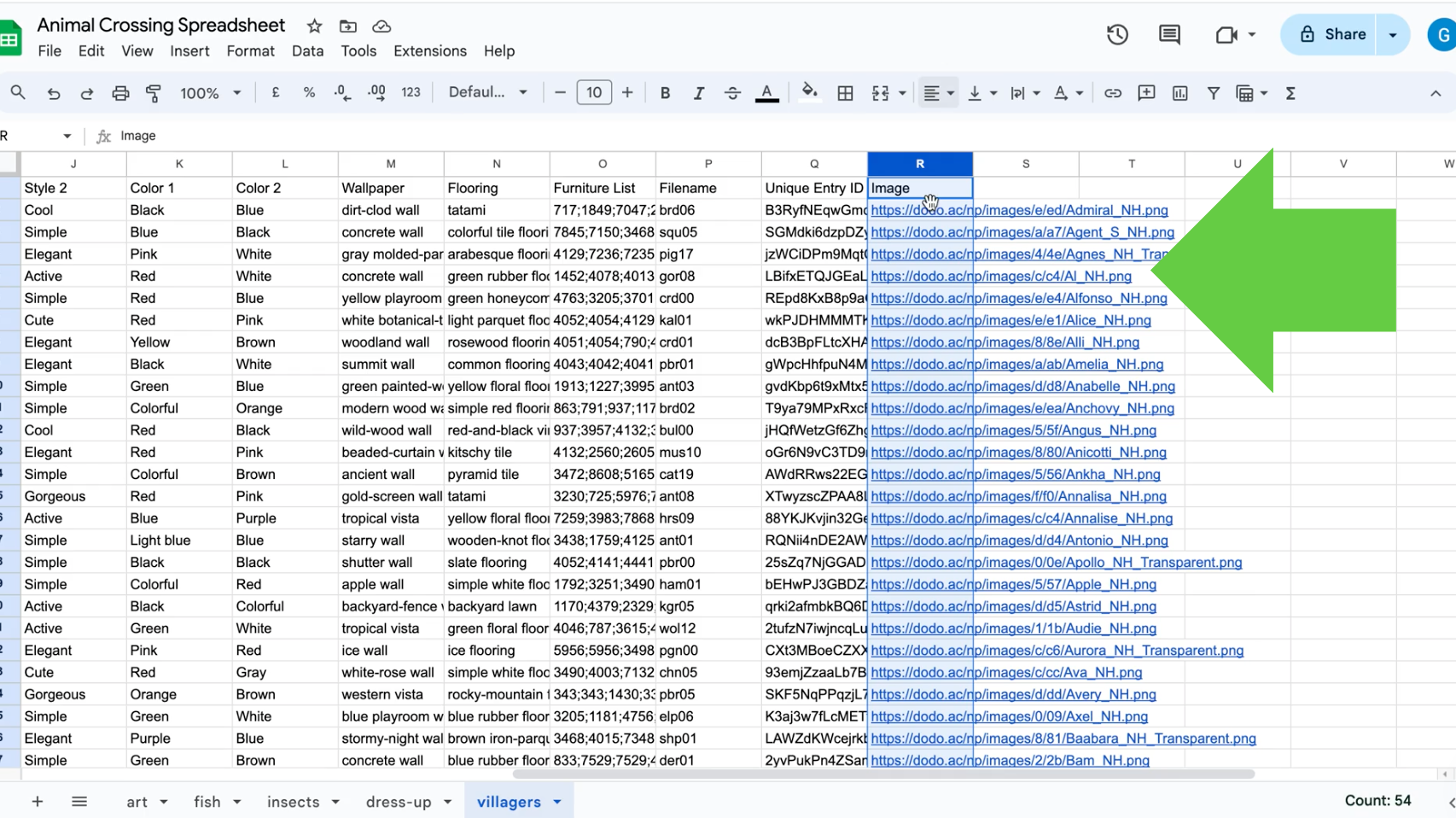This screenshot has width=1456, height=818.
Task: Click the functions sigma icon
Action: click(1290, 93)
